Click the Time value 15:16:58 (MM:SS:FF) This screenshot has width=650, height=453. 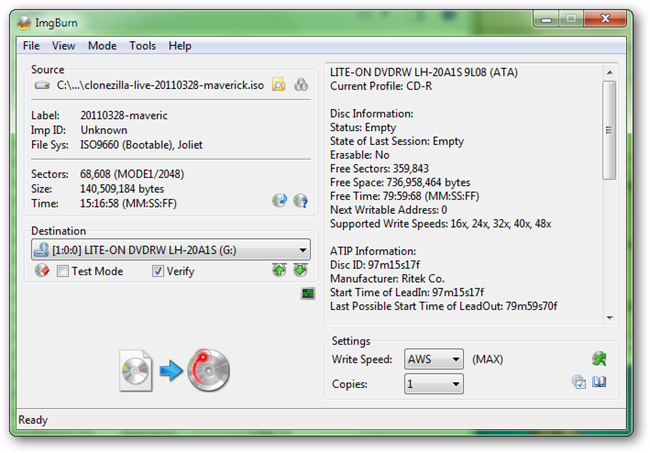[128, 203]
